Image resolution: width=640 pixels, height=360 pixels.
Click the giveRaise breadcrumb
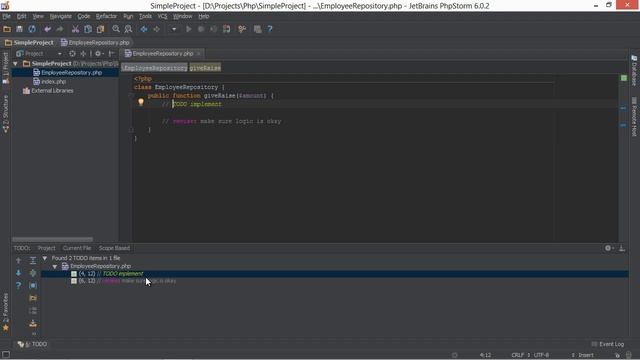tap(205, 68)
